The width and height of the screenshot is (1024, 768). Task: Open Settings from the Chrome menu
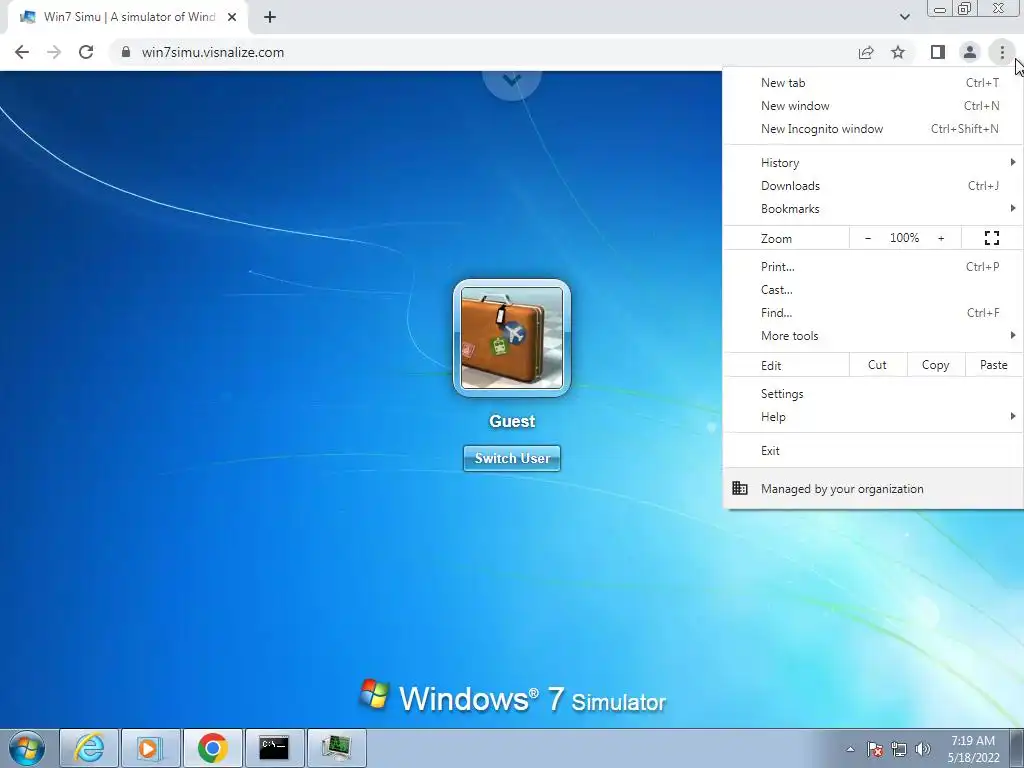click(873, 394)
